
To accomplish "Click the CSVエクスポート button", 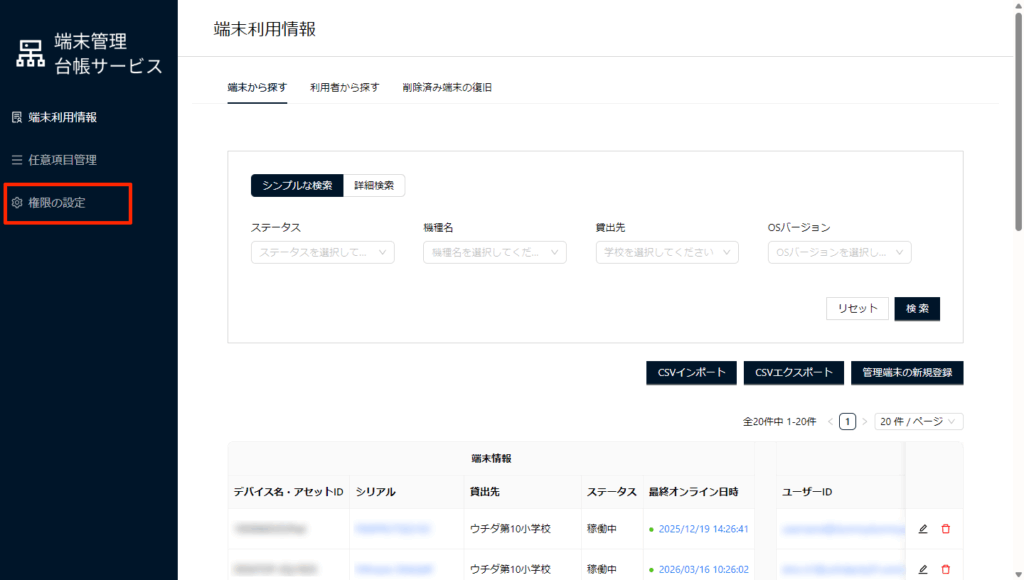I will click(x=794, y=373).
